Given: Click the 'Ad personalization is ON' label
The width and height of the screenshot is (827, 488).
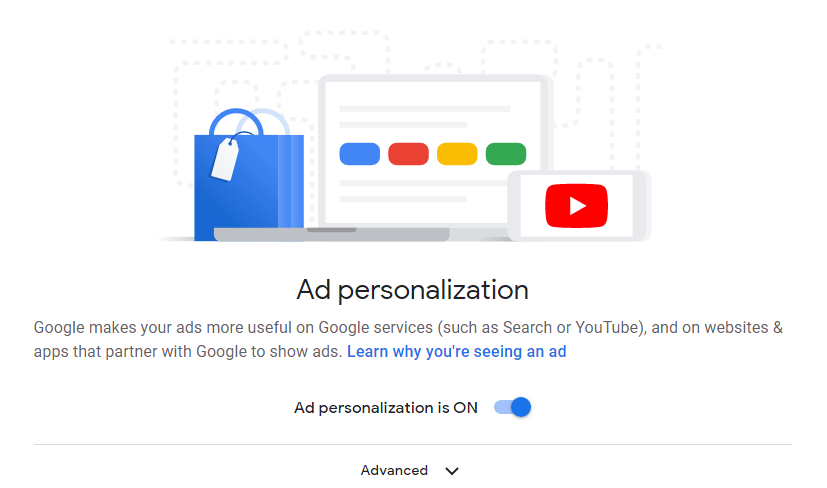Looking at the screenshot, I should (386, 408).
